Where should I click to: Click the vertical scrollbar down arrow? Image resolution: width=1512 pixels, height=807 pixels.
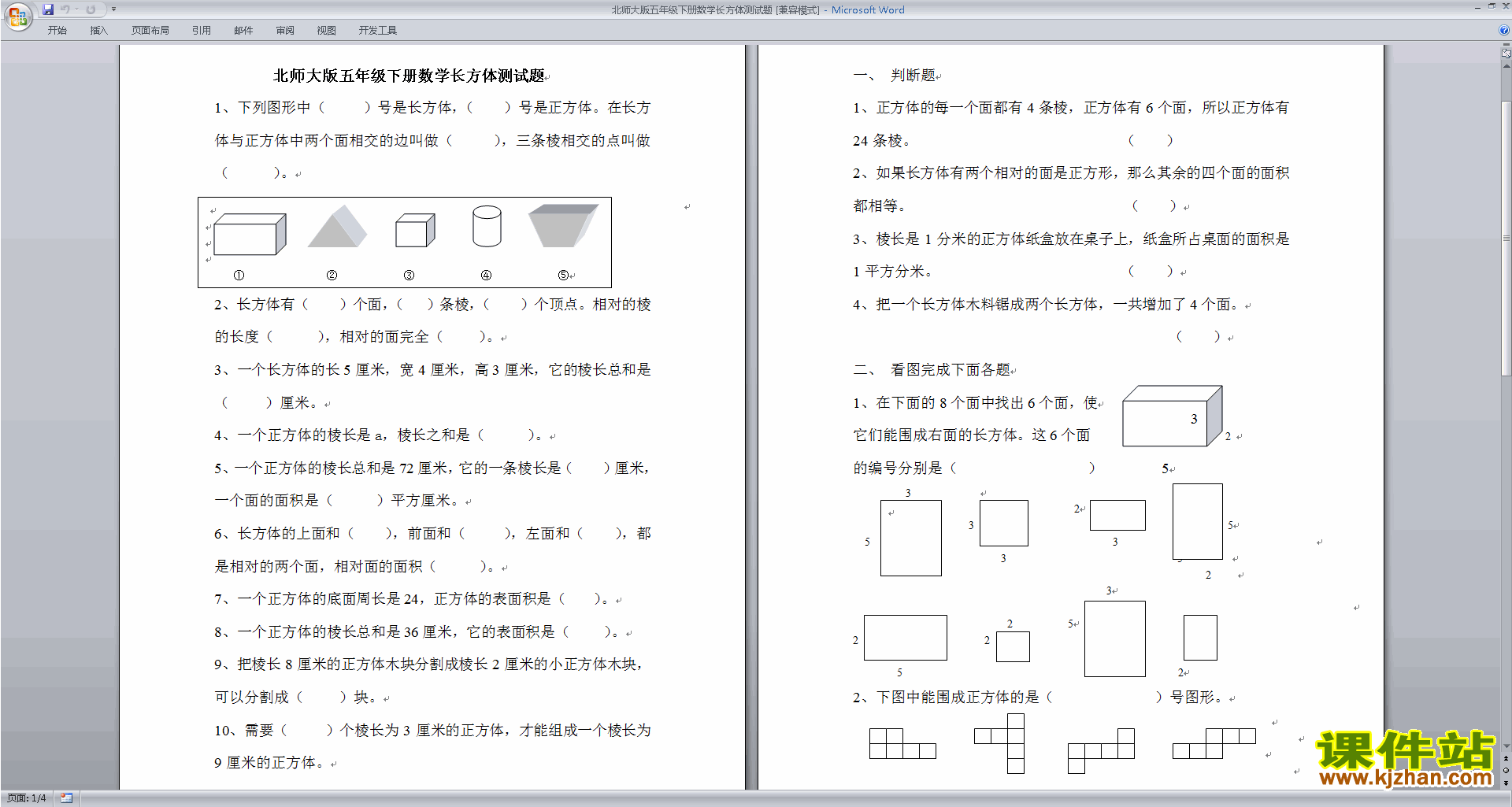(1506, 746)
